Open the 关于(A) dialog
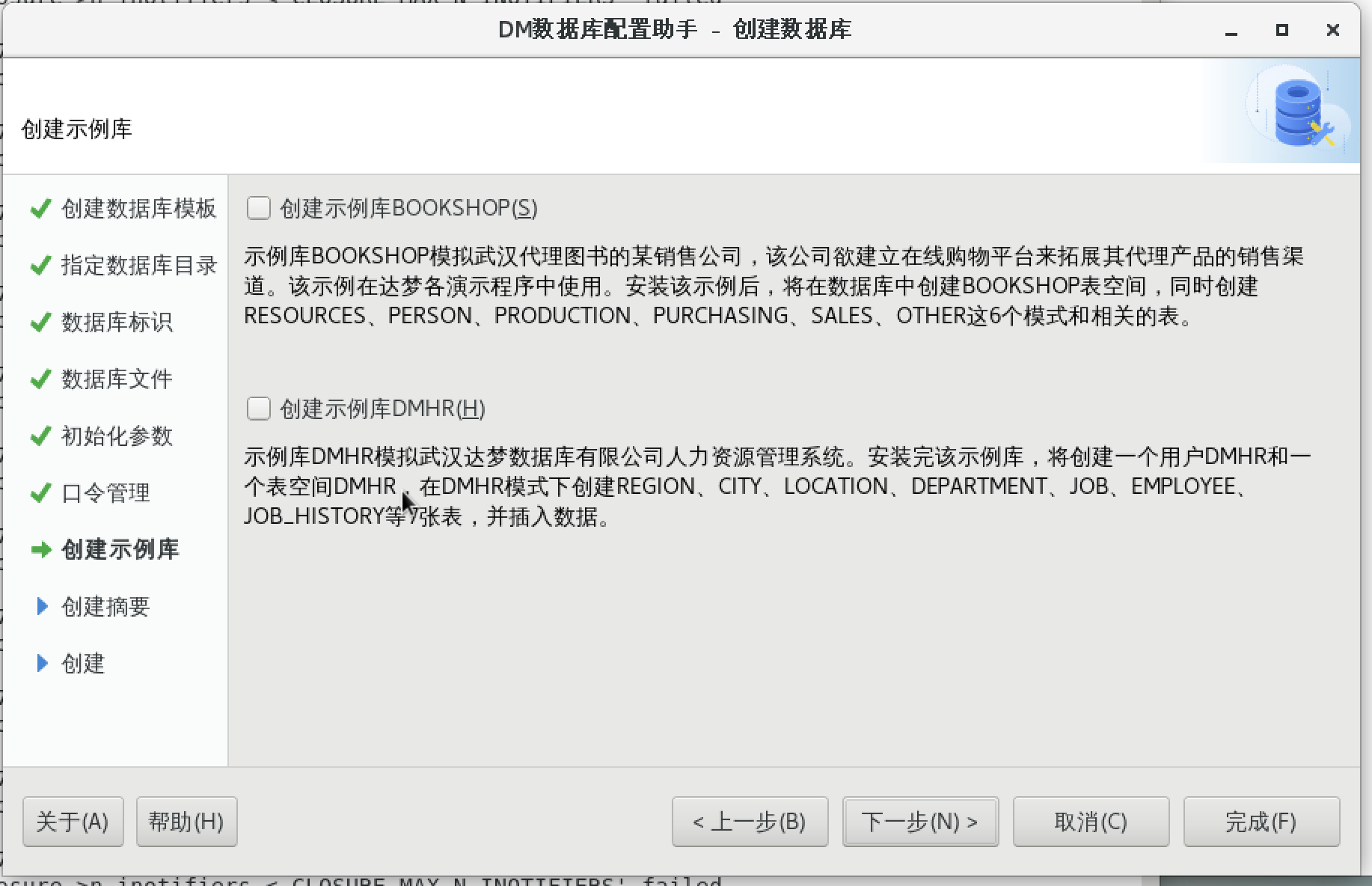Screen dimensions: 1372x886 tap(73, 822)
